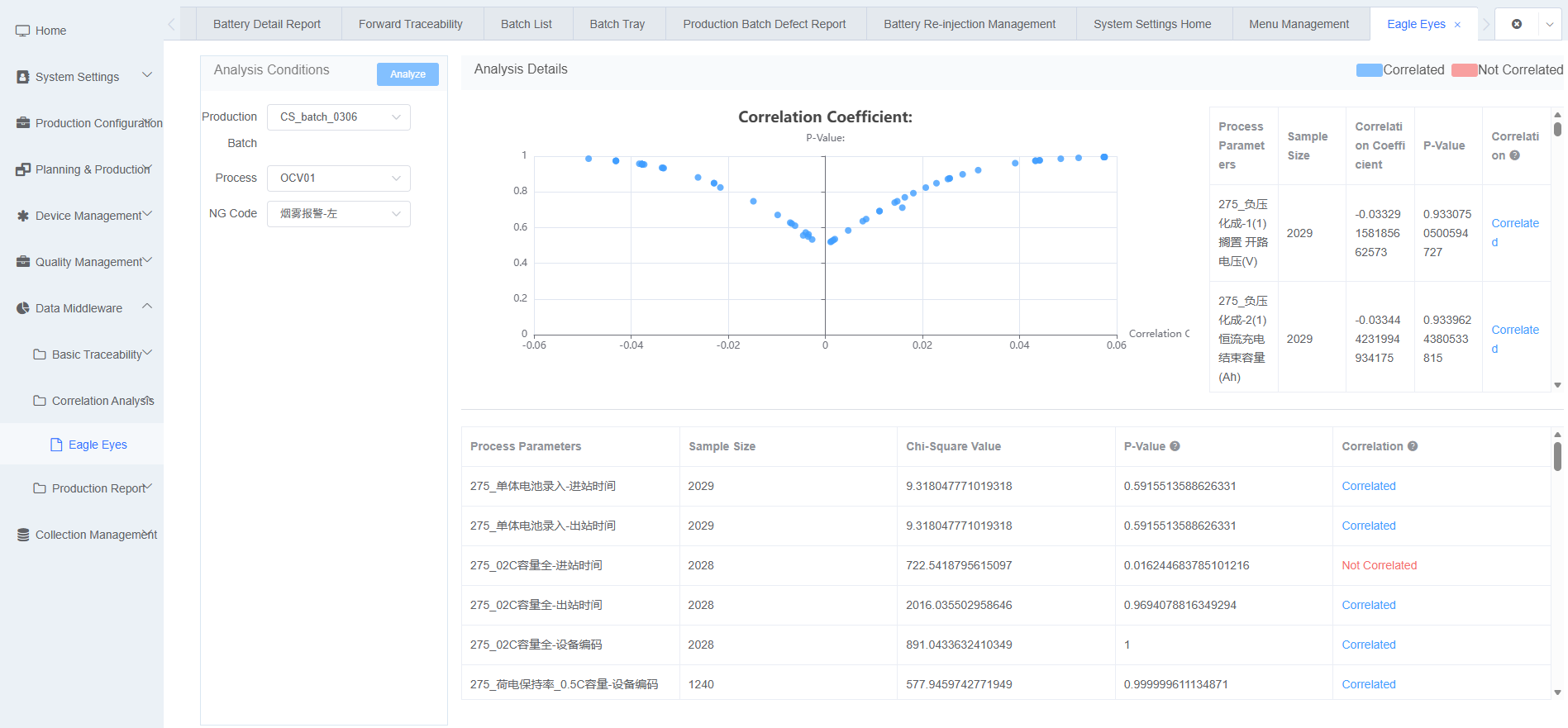Viewport: 1568px width, 728px height.
Task: Open Battery Re-injection Management tab
Action: pyautogui.click(x=970, y=24)
